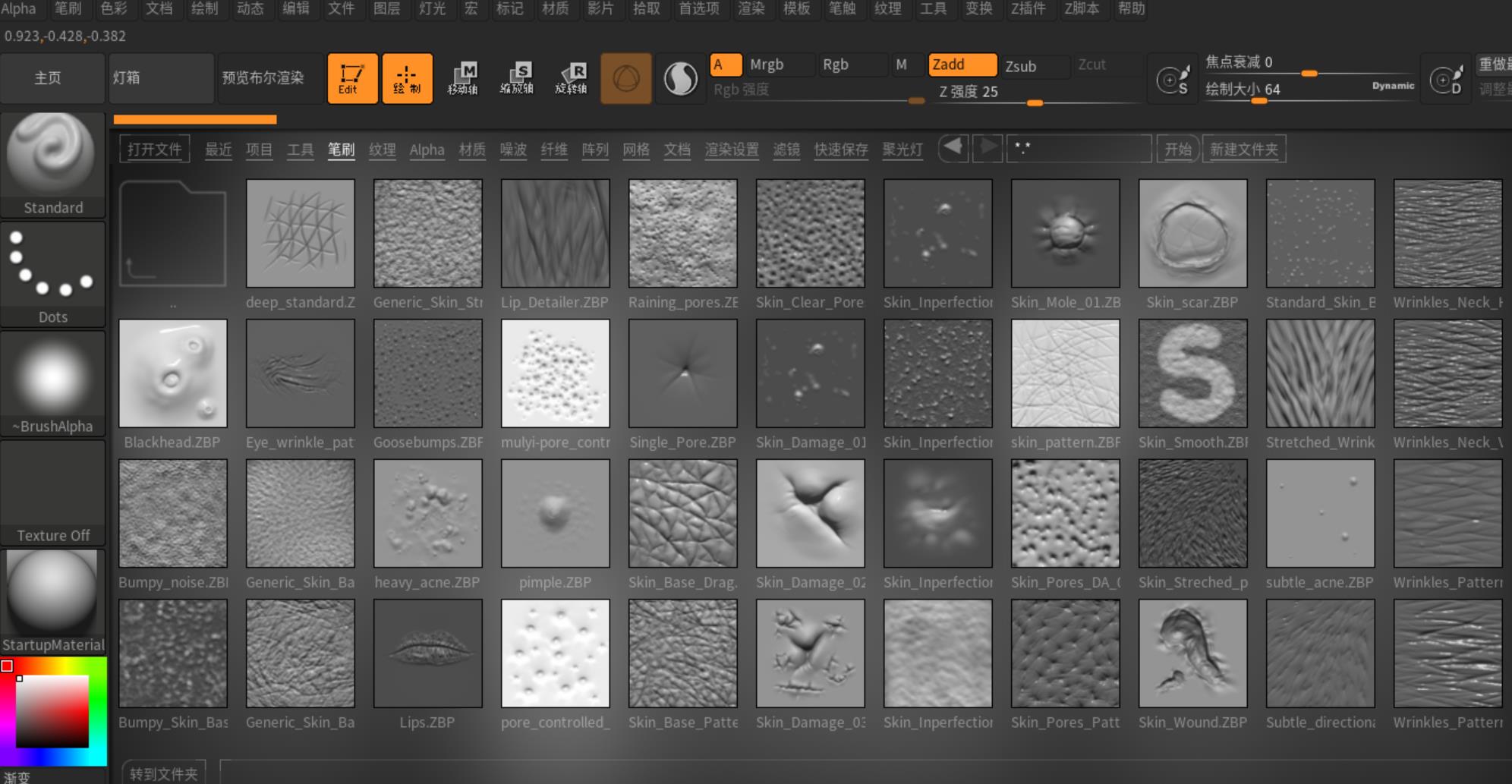
Task: Go to previous lightbox item arrow
Action: tap(954, 147)
